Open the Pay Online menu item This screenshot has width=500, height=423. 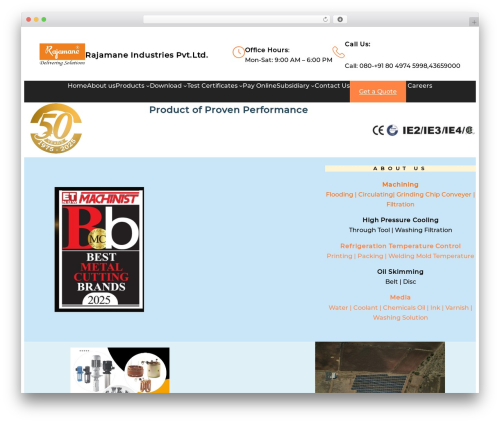(x=259, y=86)
